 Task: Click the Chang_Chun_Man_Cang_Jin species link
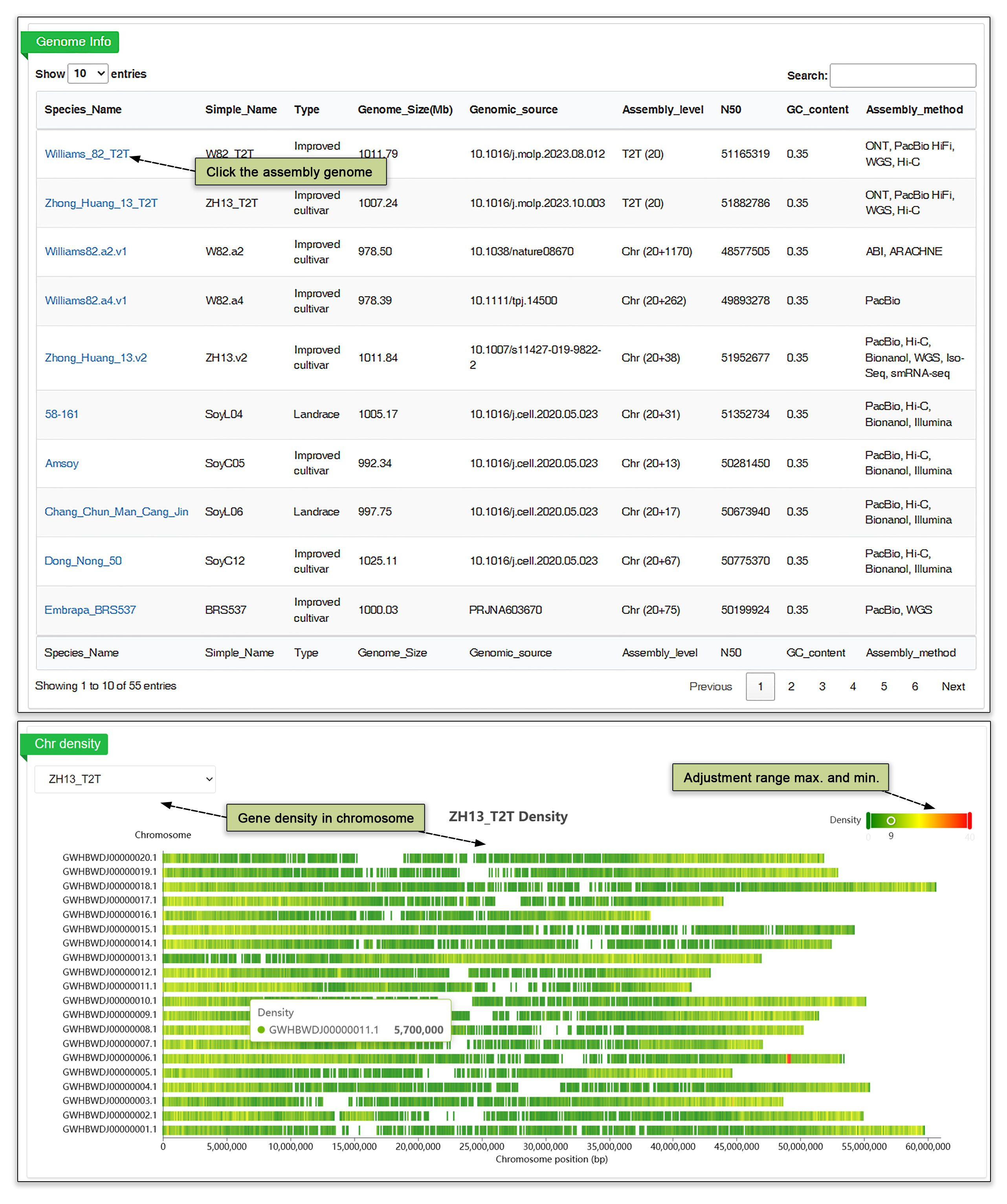[116, 511]
